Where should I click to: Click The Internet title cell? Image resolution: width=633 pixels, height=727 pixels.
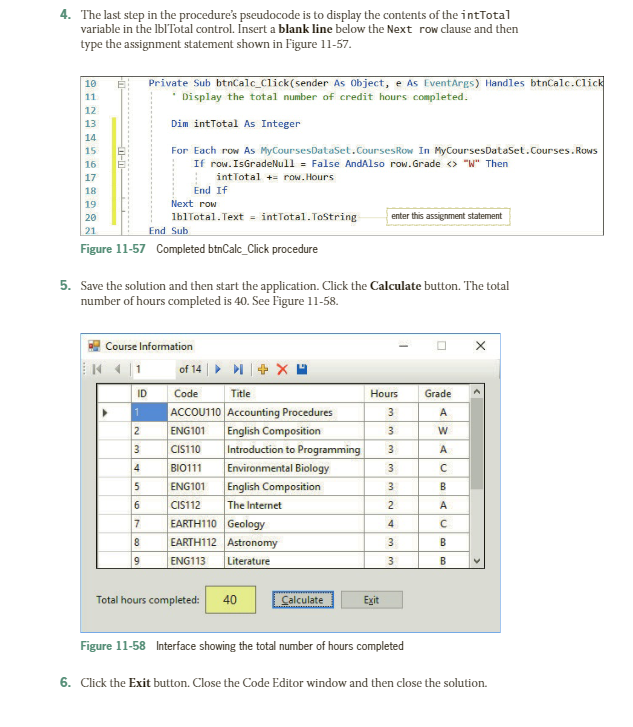tap(294, 505)
